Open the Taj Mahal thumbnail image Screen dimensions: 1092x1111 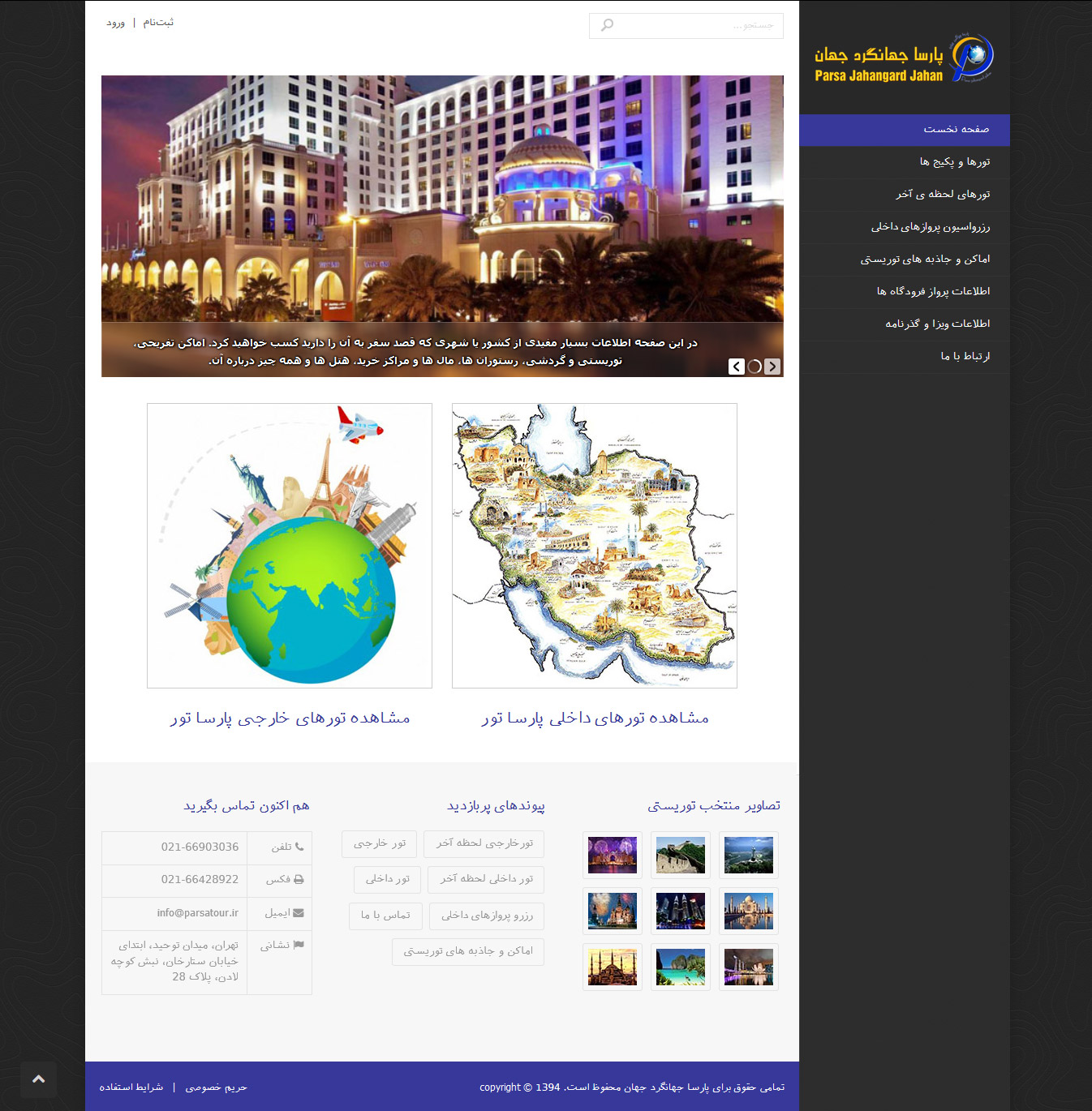point(749,911)
